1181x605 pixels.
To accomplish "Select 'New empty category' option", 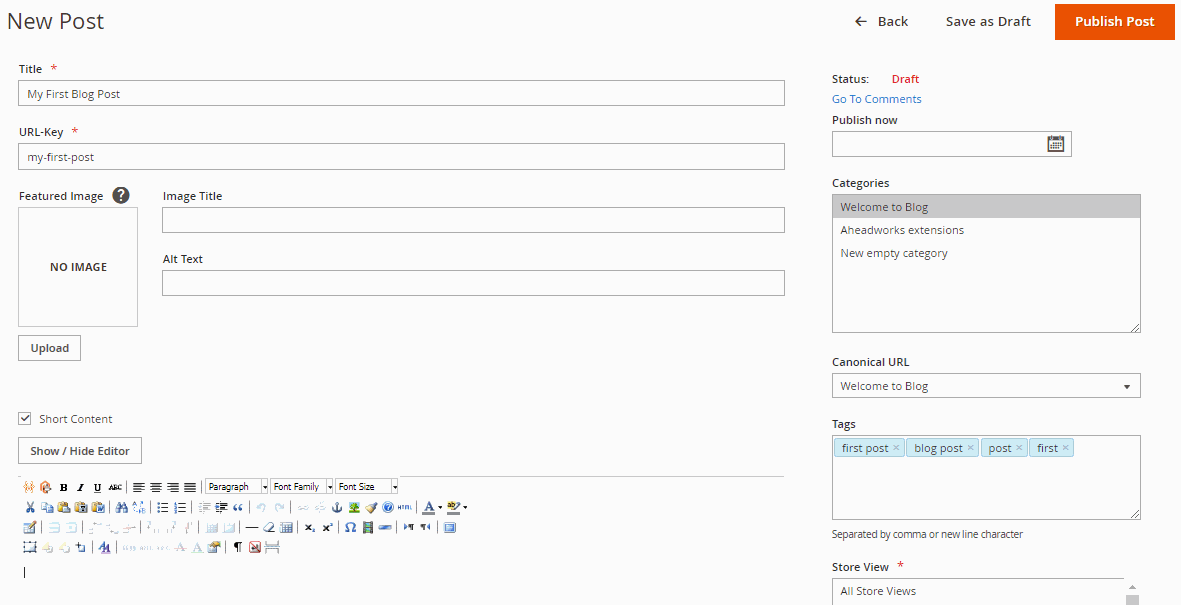I will [986, 253].
